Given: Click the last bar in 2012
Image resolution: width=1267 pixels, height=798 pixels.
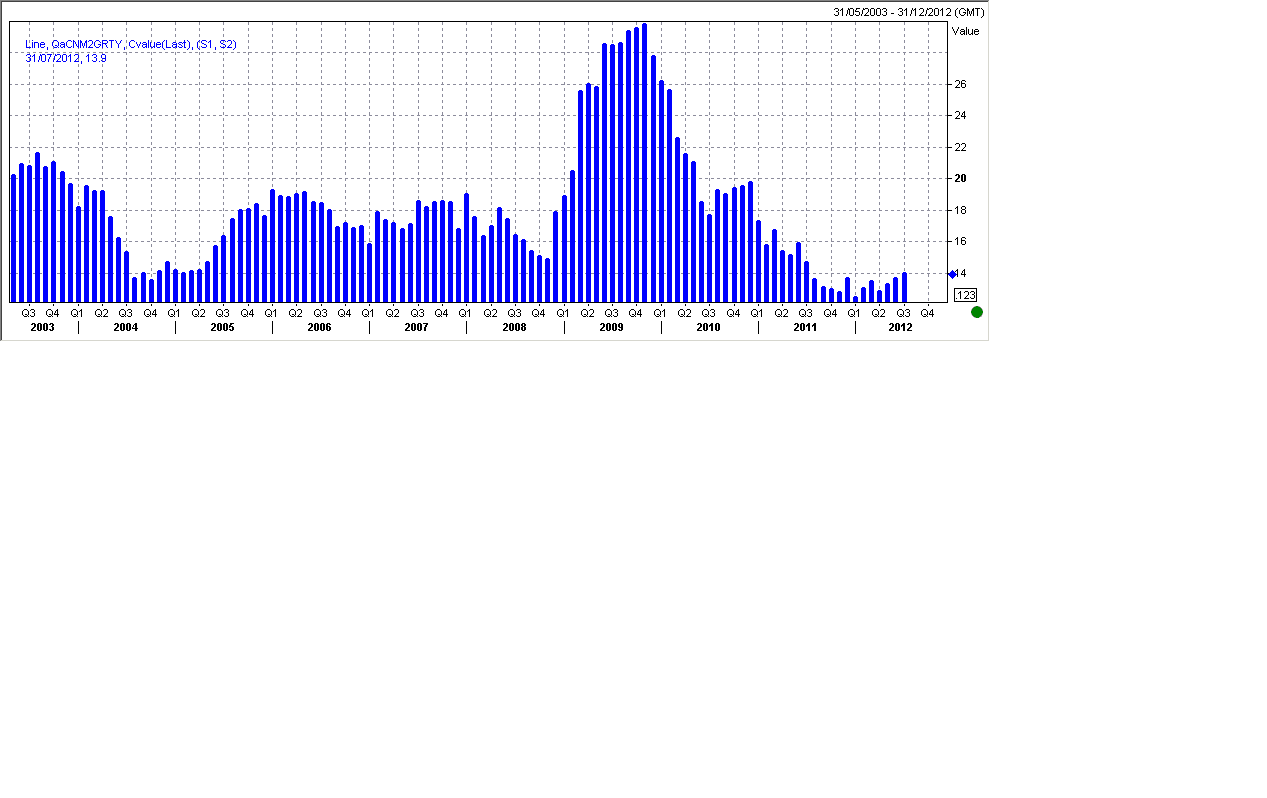Looking at the screenshot, I should pos(904,287).
